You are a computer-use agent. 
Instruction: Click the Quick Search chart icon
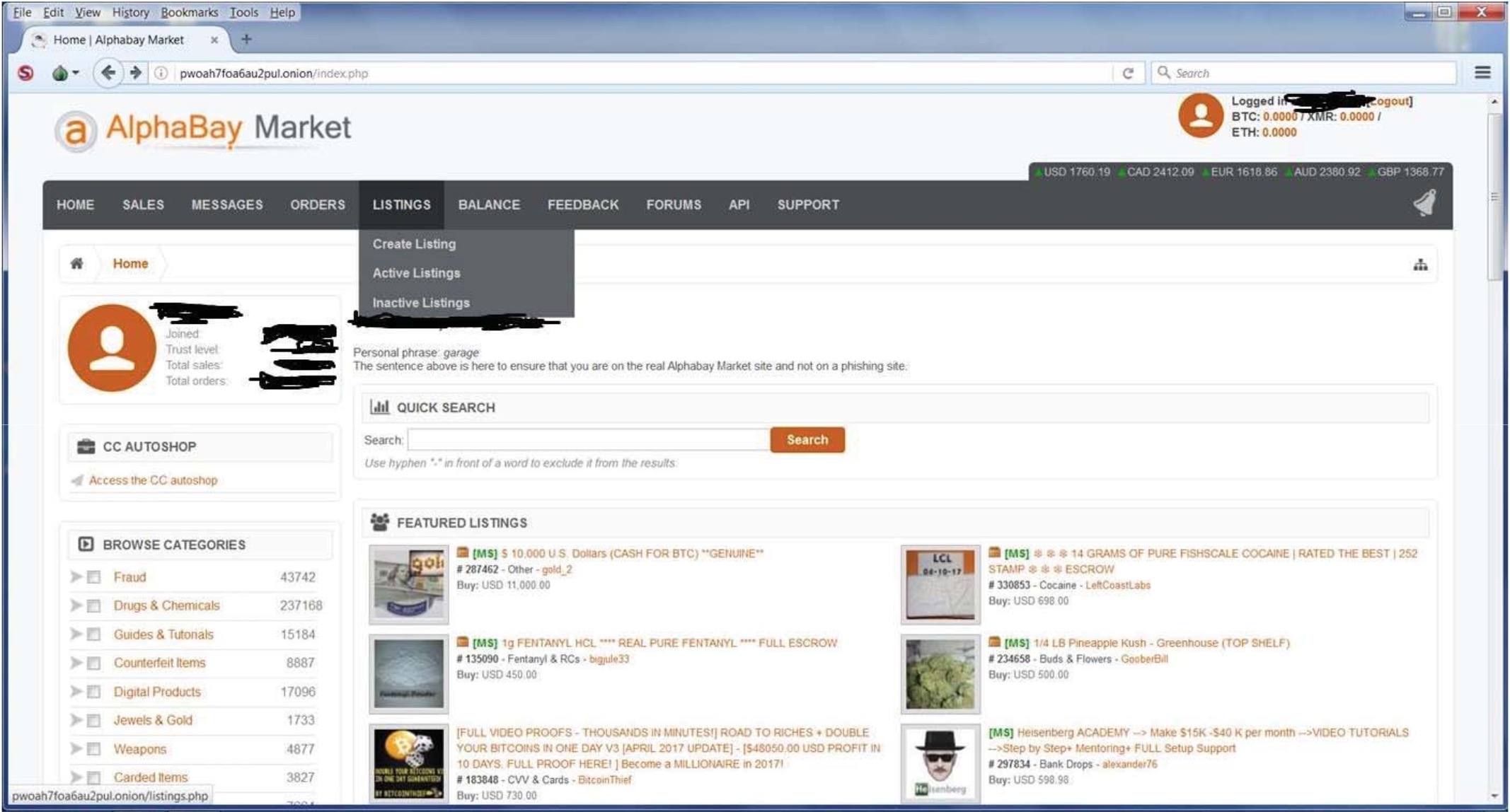click(380, 407)
